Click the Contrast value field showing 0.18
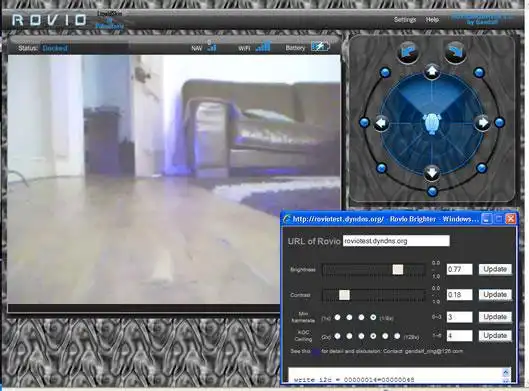The width and height of the screenshot is (529, 391). click(x=460, y=295)
